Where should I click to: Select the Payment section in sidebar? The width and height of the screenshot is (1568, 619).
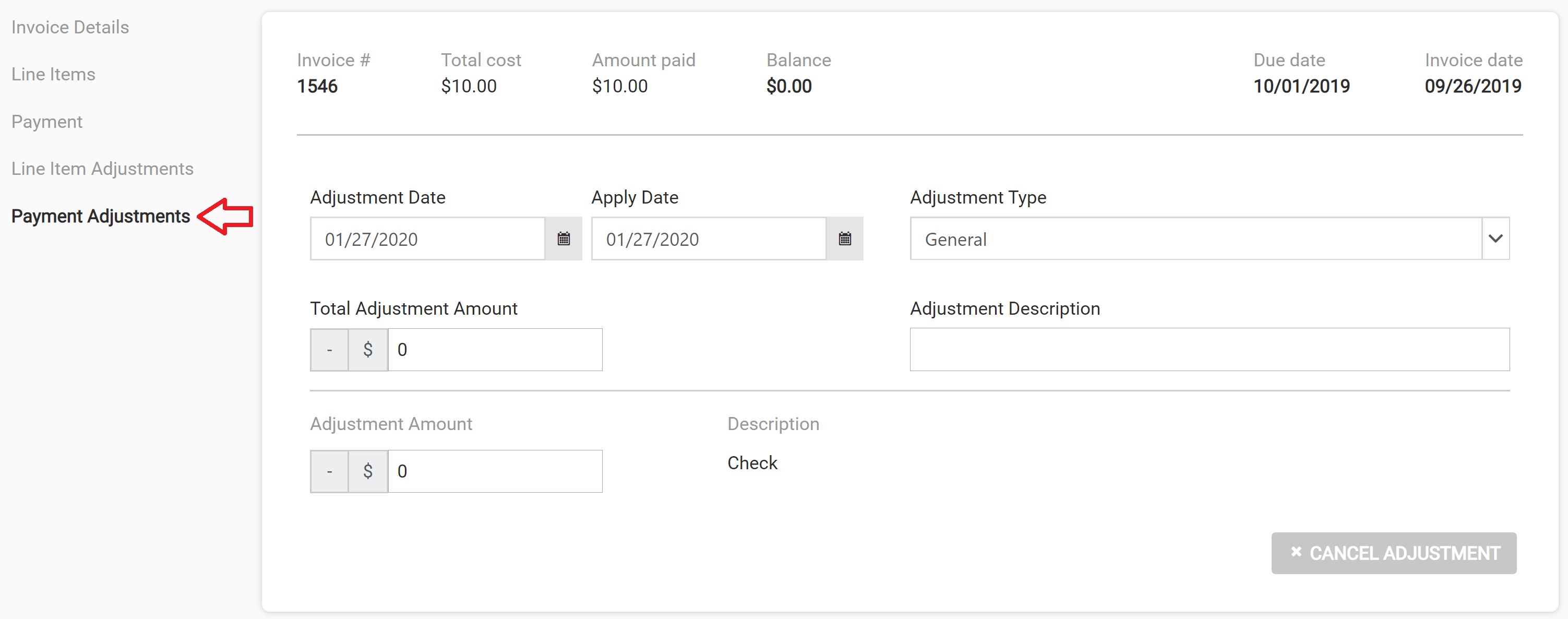pos(47,122)
